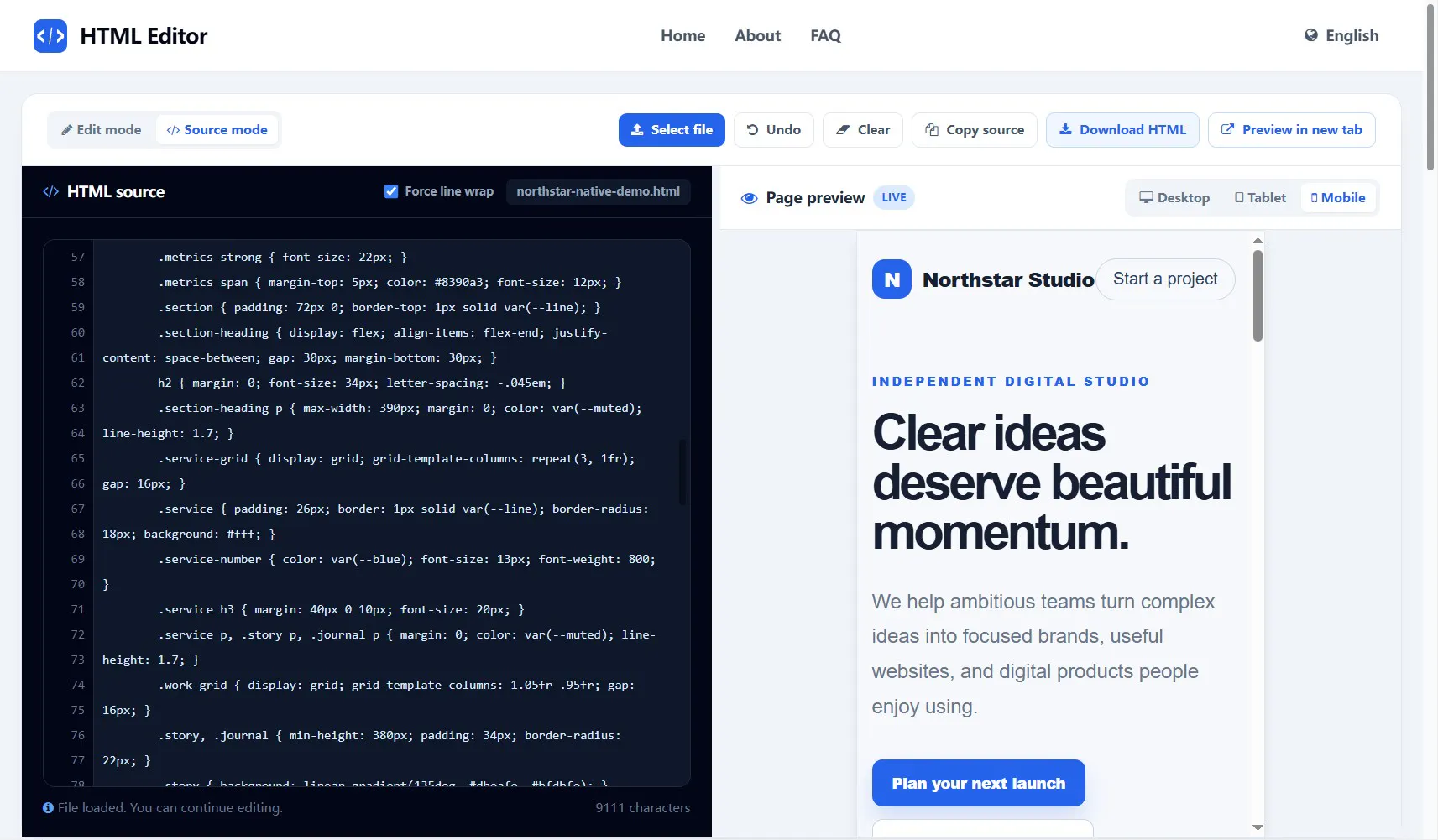Viewport: 1438px width, 840px height.
Task: Click the browser page vertical scrollbar
Action: click(1430, 87)
